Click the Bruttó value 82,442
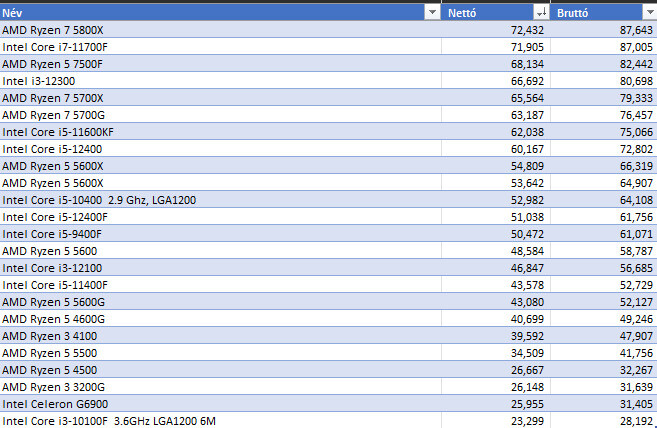Screen dimensions: 657x428 (636, 64)
